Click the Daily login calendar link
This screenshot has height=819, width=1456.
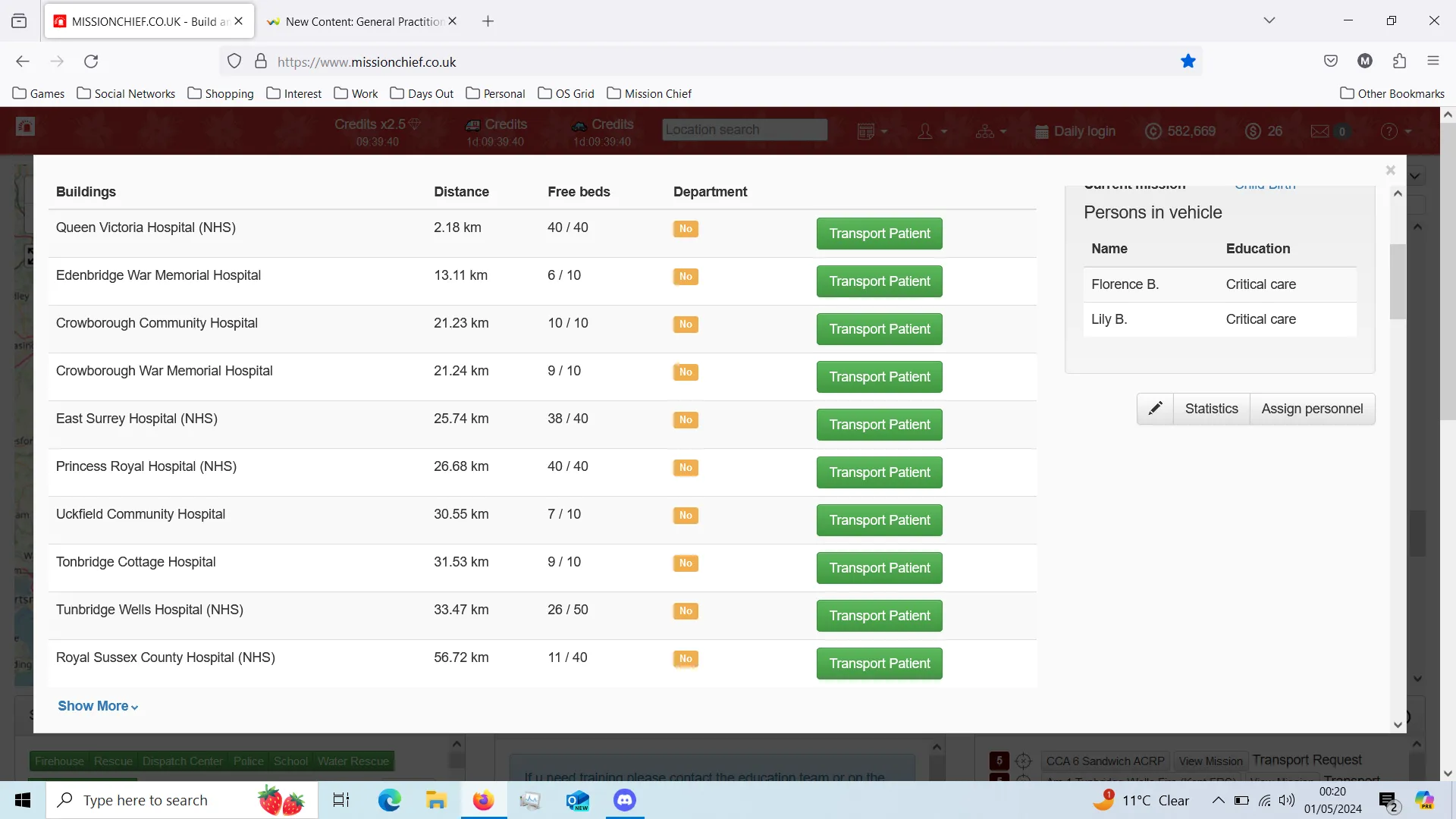point(1075,131)
